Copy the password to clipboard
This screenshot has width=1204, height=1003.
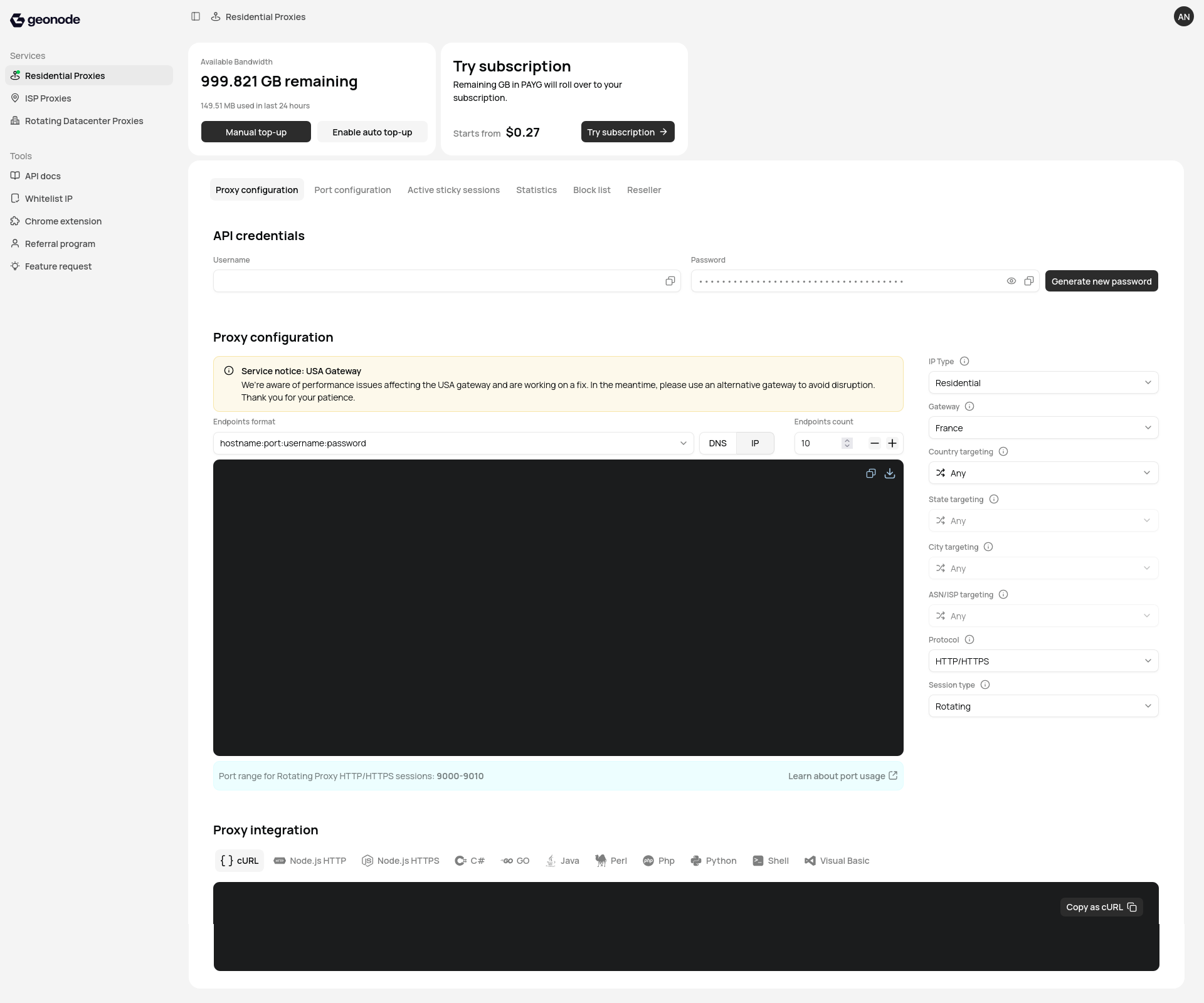pos(1029,281)
